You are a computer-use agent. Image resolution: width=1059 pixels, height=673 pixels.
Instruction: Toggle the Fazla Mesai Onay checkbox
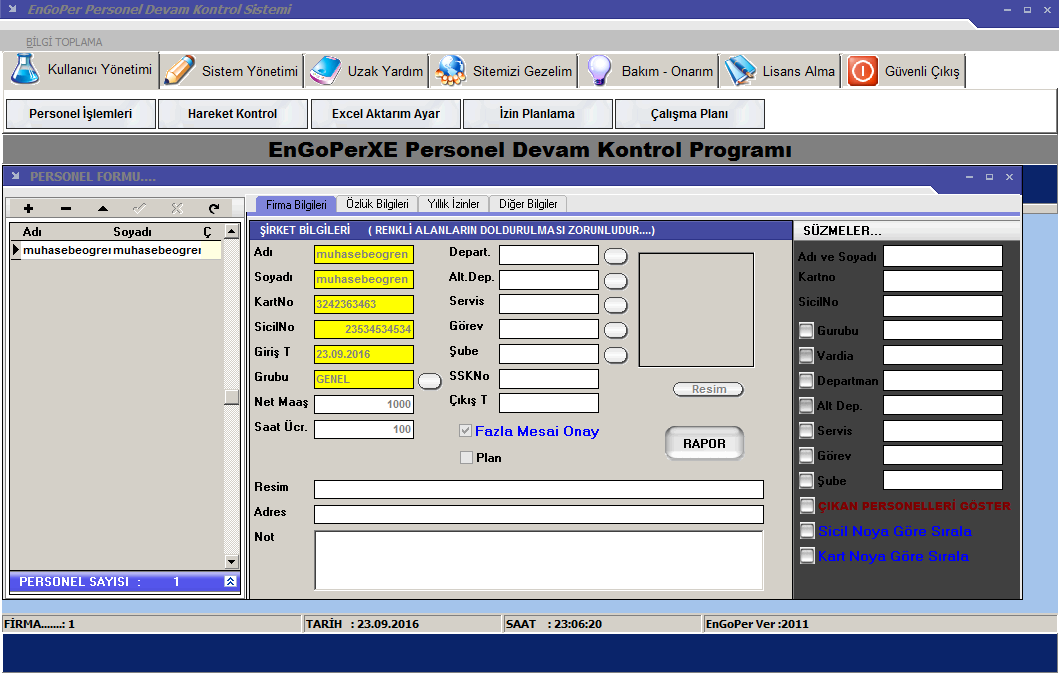coord(465,431)
